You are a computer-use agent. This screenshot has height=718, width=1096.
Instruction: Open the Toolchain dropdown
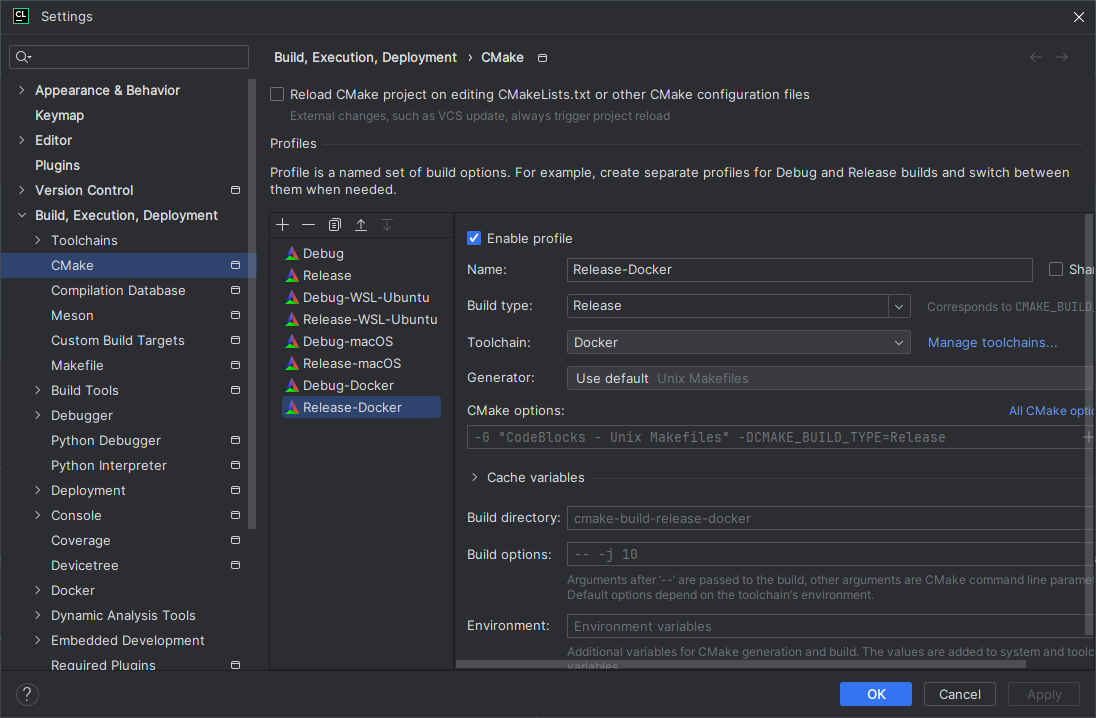(x=898, y=341)
